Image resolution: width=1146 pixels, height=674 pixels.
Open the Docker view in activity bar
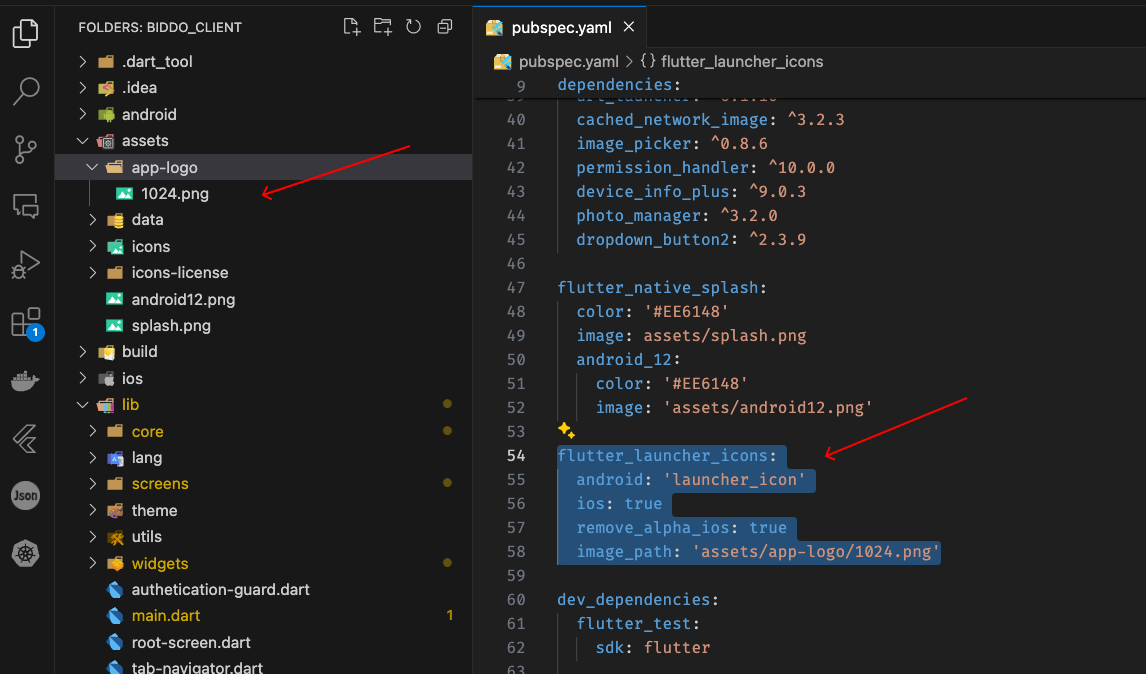pos(26,381)
